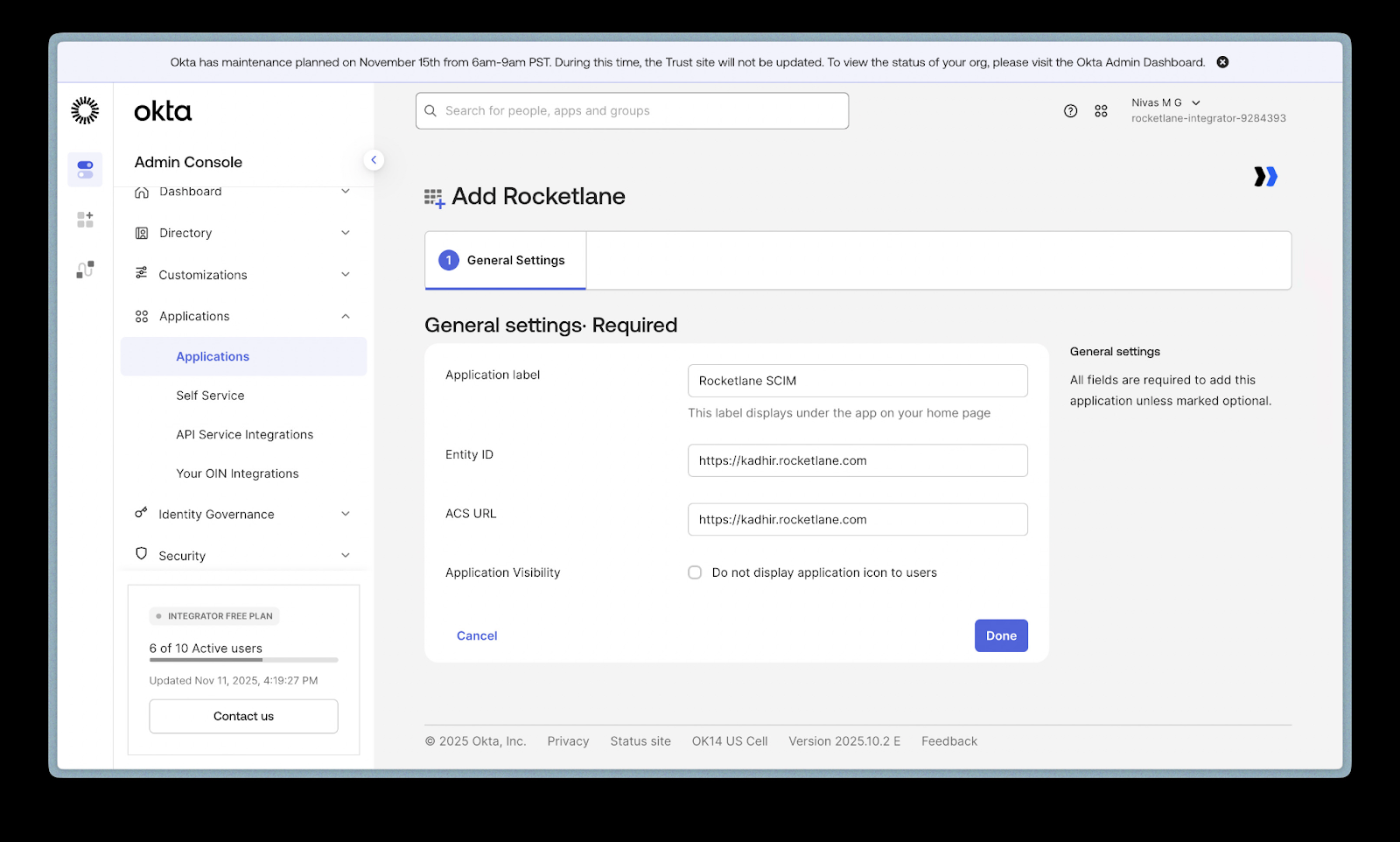Open the Dashboard menu label
The width and height of the screenshot is (1400, 842).
click(191, 192)
